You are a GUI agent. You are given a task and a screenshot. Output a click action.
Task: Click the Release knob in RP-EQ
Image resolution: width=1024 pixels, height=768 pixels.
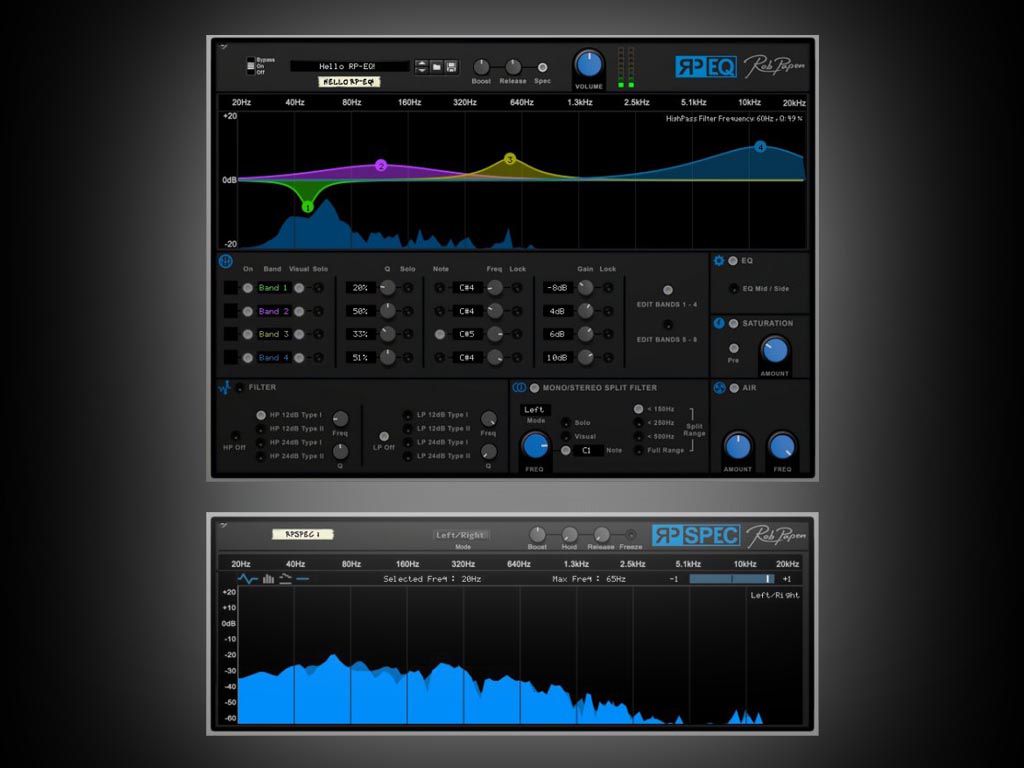click(x=513, y=67)
